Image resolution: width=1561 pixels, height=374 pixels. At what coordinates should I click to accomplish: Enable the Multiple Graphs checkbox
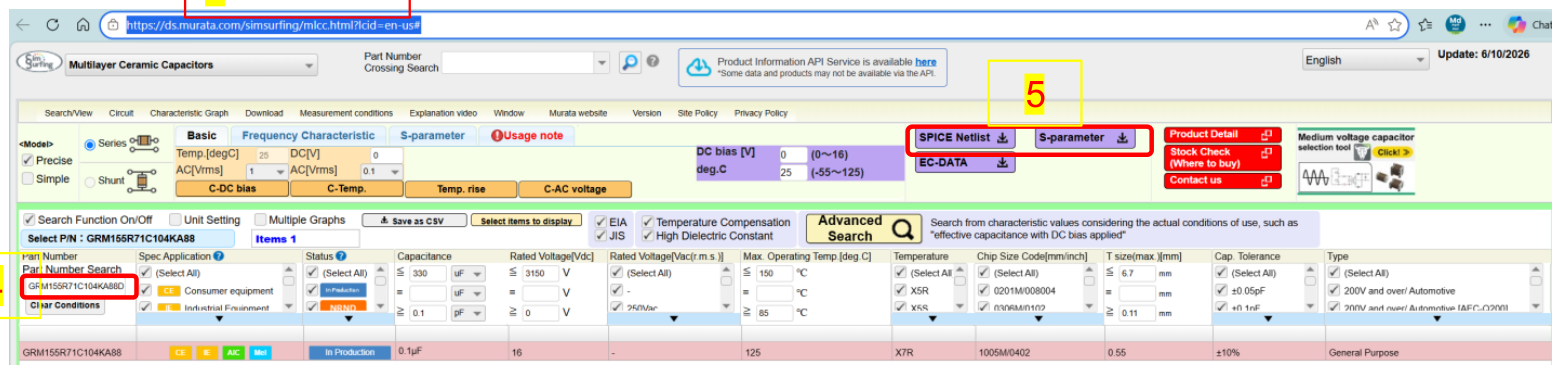(261, 220)
